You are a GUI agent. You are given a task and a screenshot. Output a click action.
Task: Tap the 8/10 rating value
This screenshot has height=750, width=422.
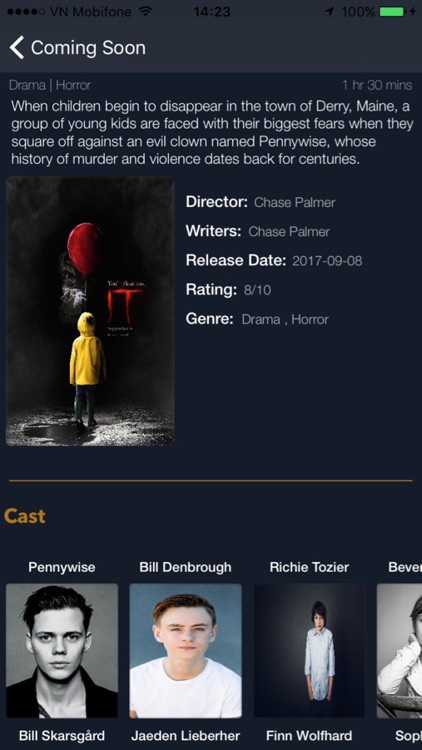coord(257,290)
